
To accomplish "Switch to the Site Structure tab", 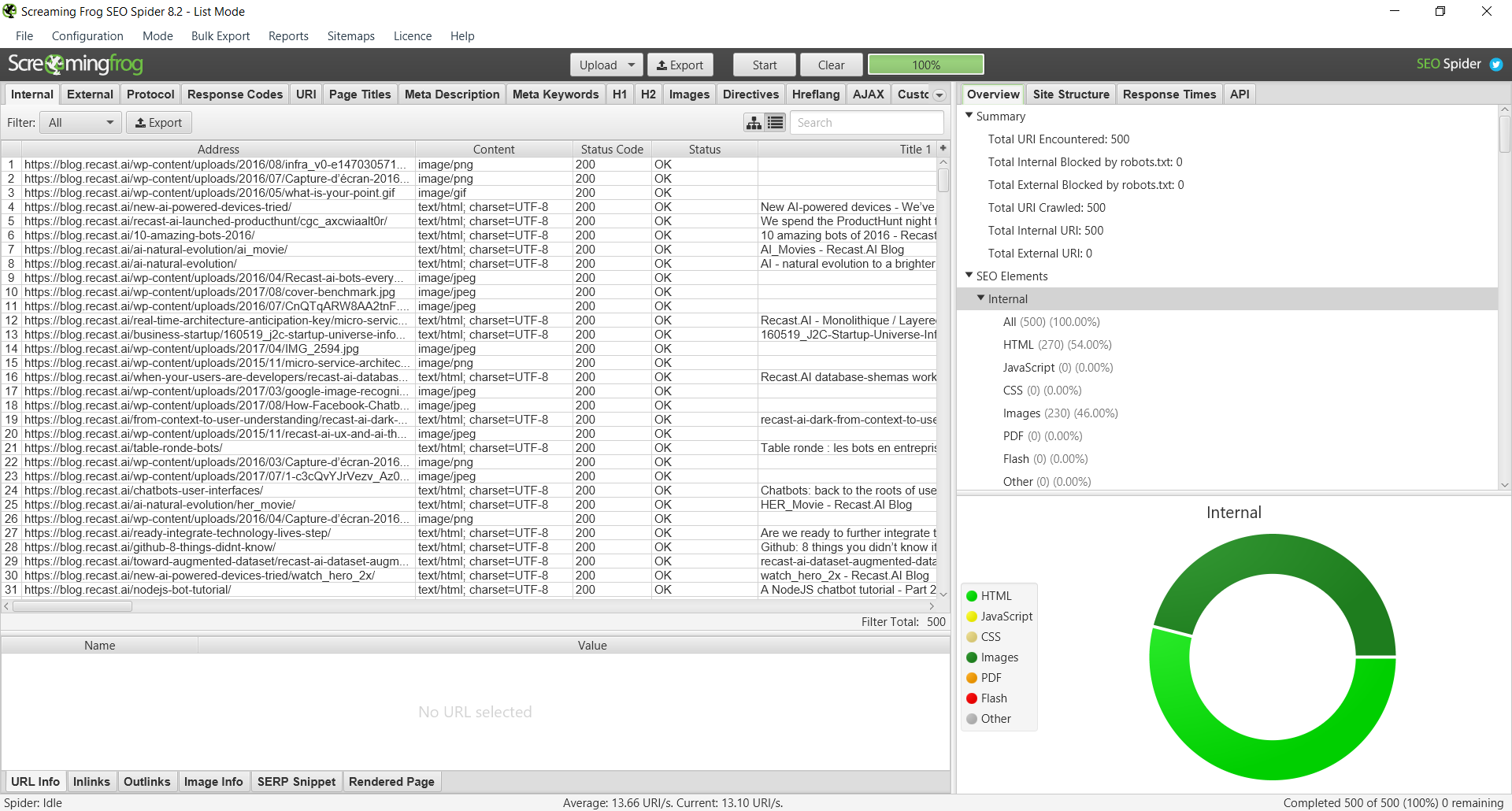I will [x=1071, y=94].
